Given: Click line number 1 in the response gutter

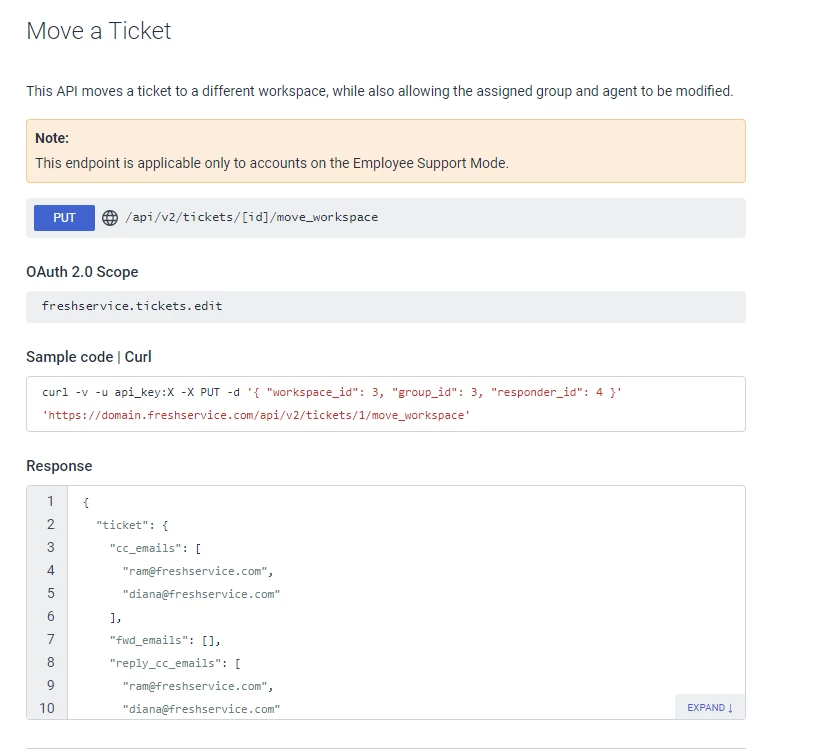Looking at the screenshot, I should pos(51,501).
